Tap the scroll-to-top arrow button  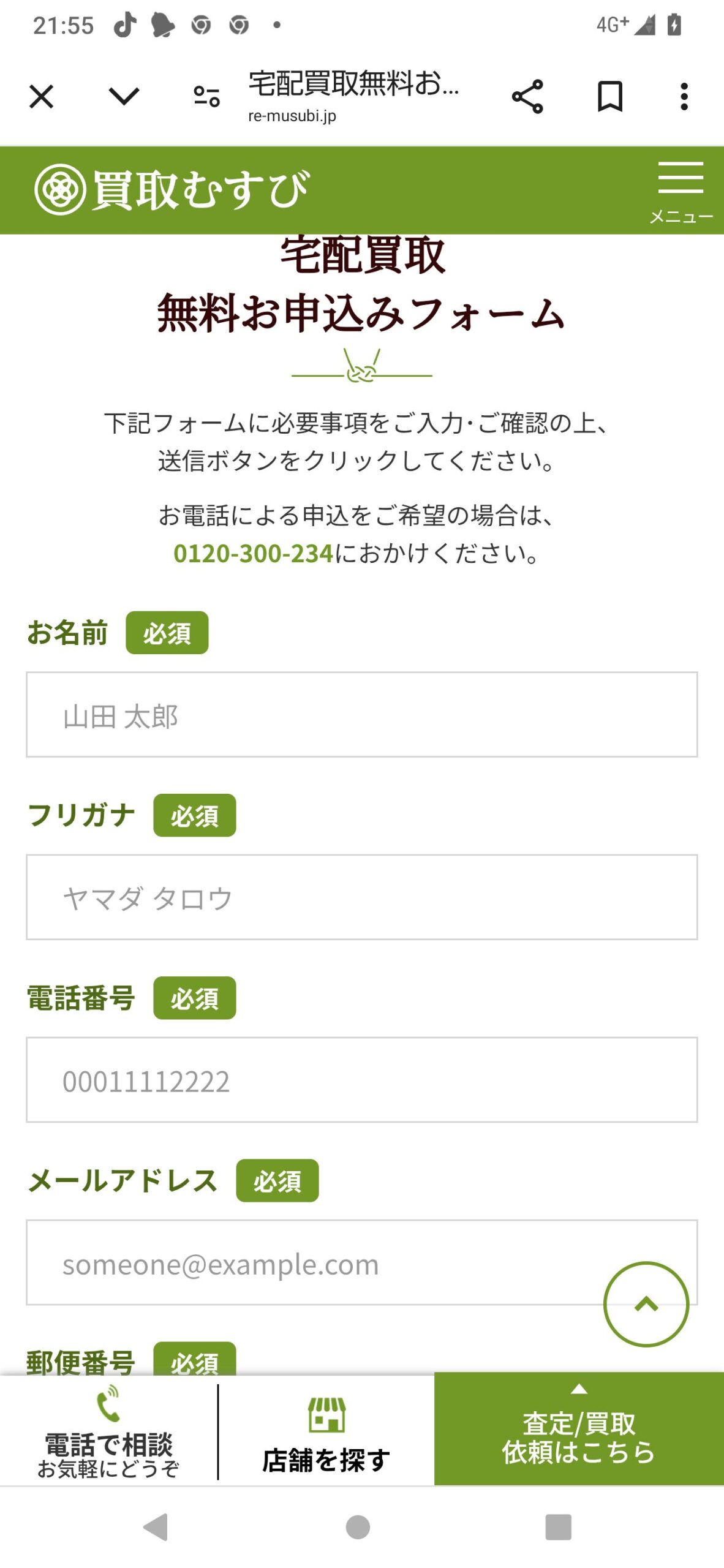coord(646,1304)
